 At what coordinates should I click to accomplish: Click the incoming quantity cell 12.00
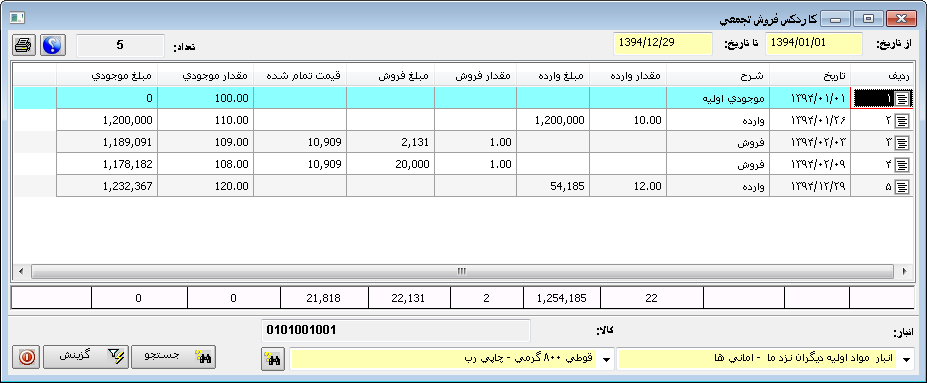pos(628,187)
